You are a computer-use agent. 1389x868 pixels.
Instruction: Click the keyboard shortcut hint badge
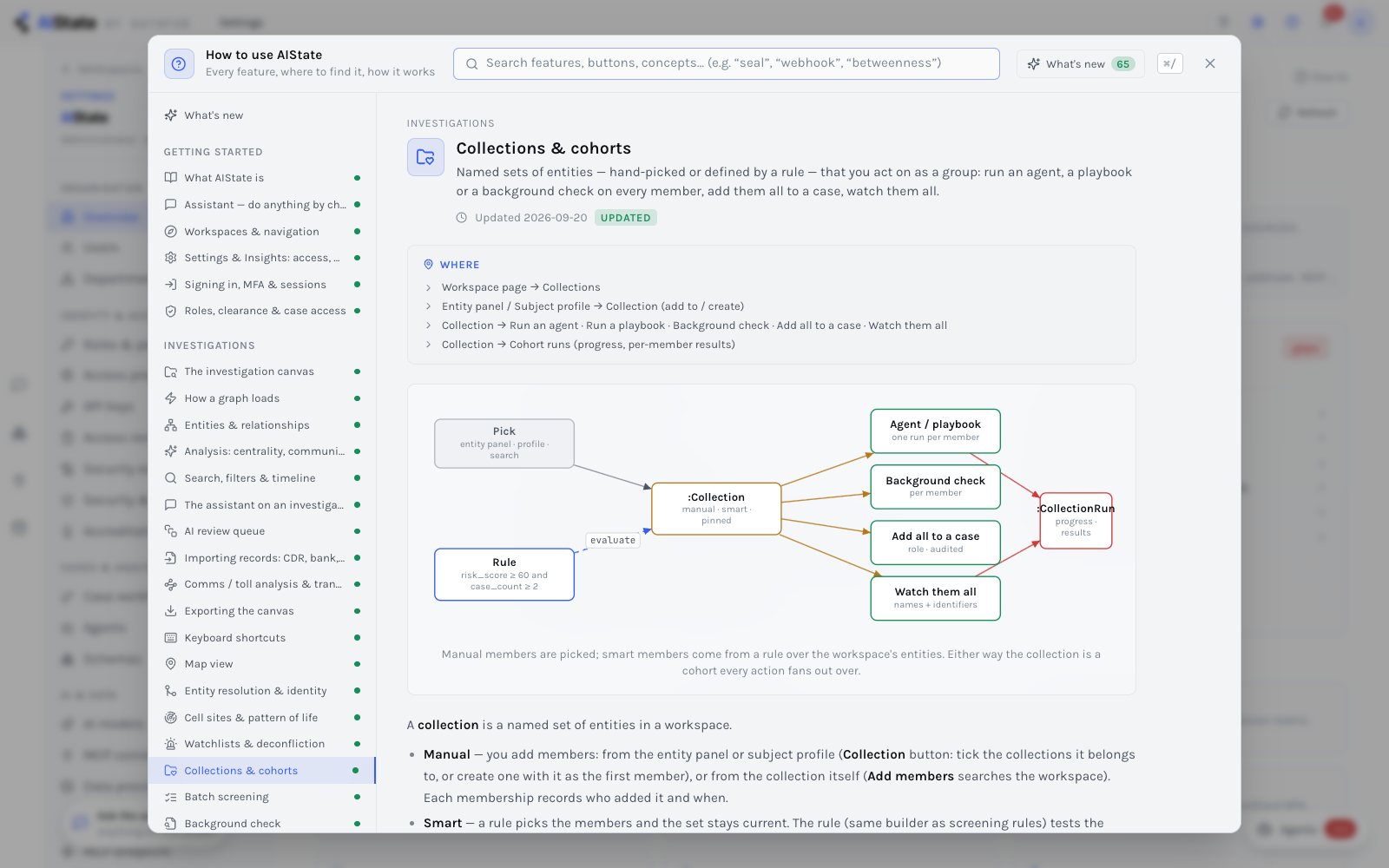[x=1169, y=63]
